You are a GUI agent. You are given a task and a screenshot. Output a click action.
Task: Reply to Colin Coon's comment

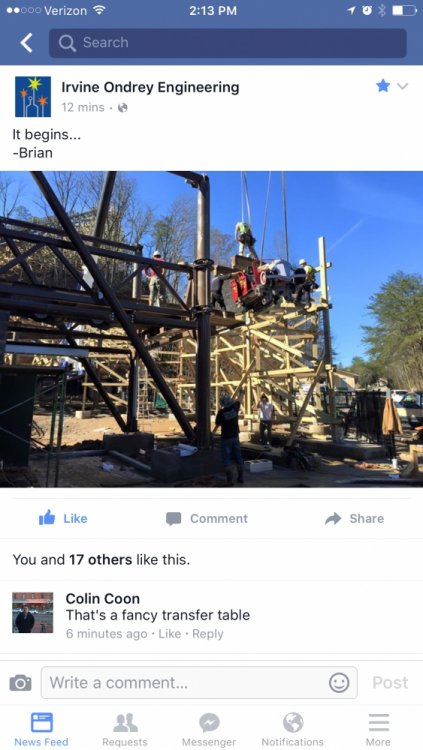tap(208, 634)
